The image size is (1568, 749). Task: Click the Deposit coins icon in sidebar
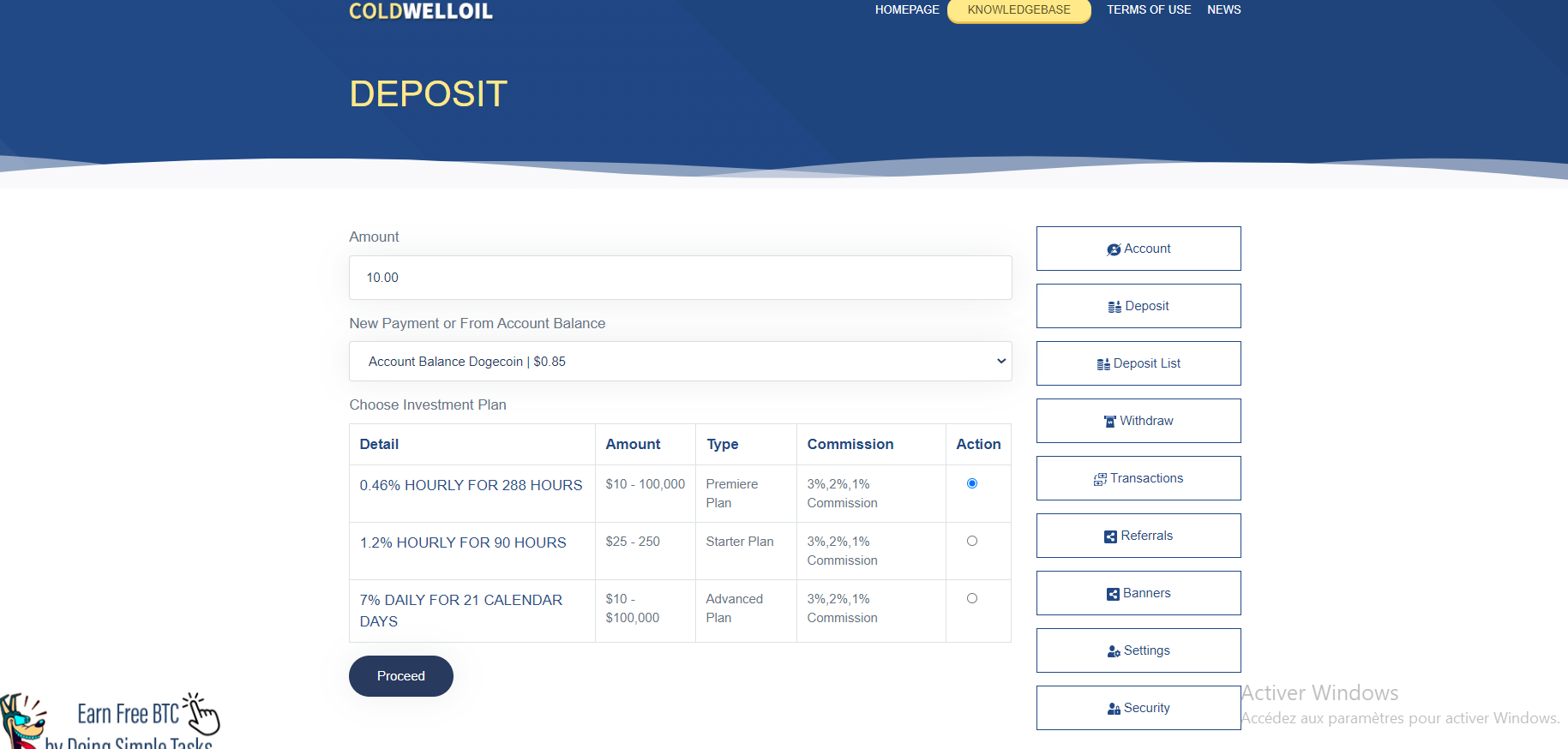(x=1114, y=307)
